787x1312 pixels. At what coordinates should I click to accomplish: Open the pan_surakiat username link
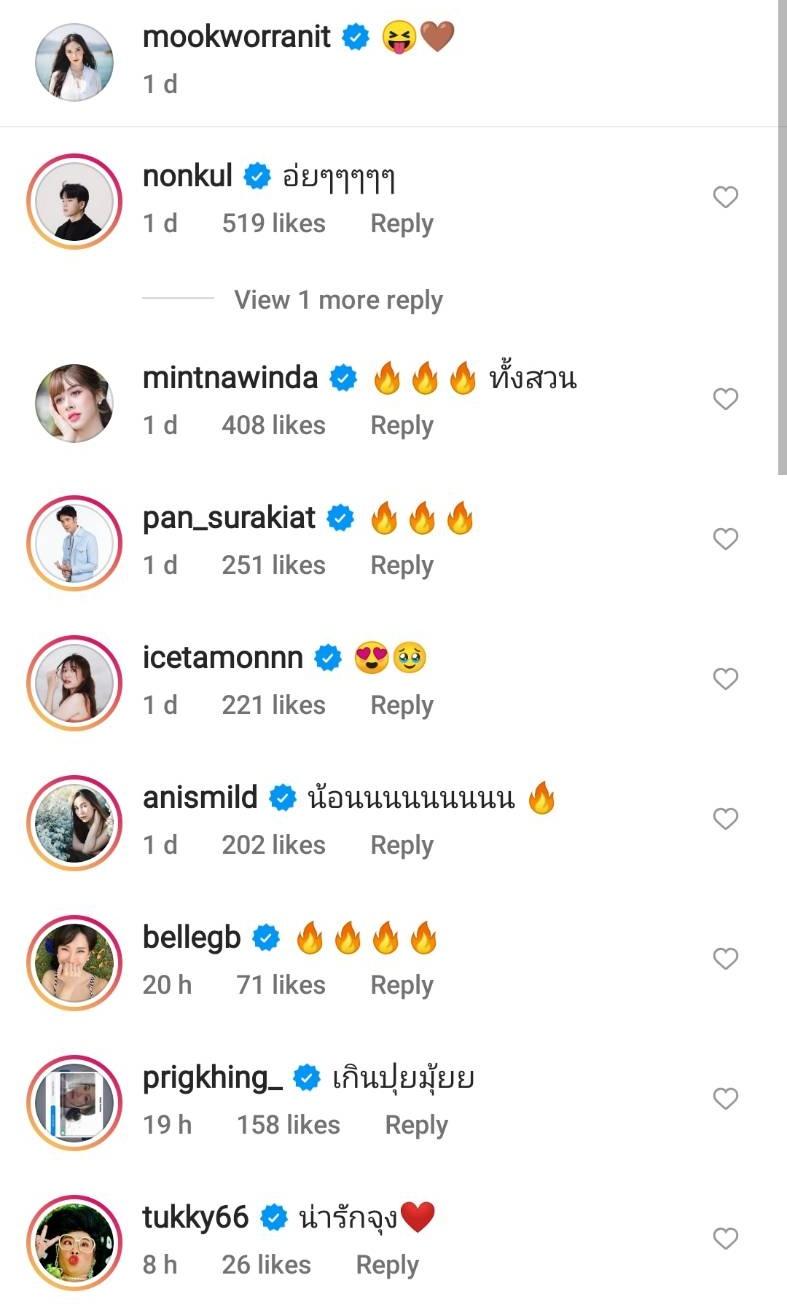click(x=229, y=518)
